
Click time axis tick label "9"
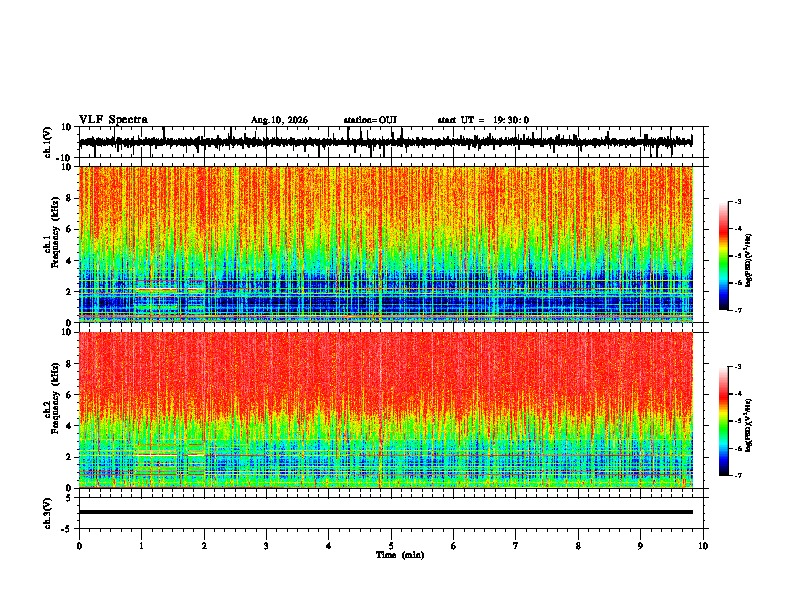[640, 546]
